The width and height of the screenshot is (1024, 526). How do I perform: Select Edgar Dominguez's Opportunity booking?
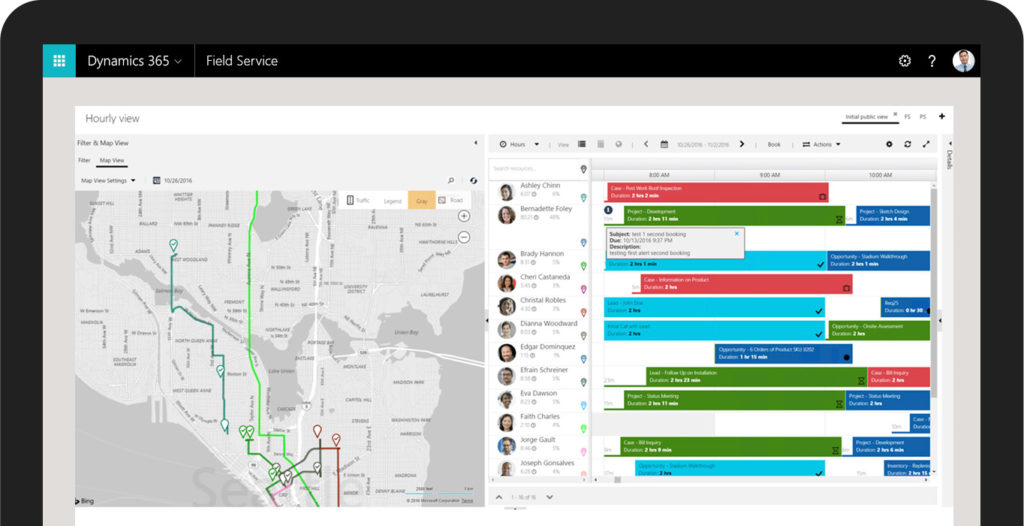(783, 353)
